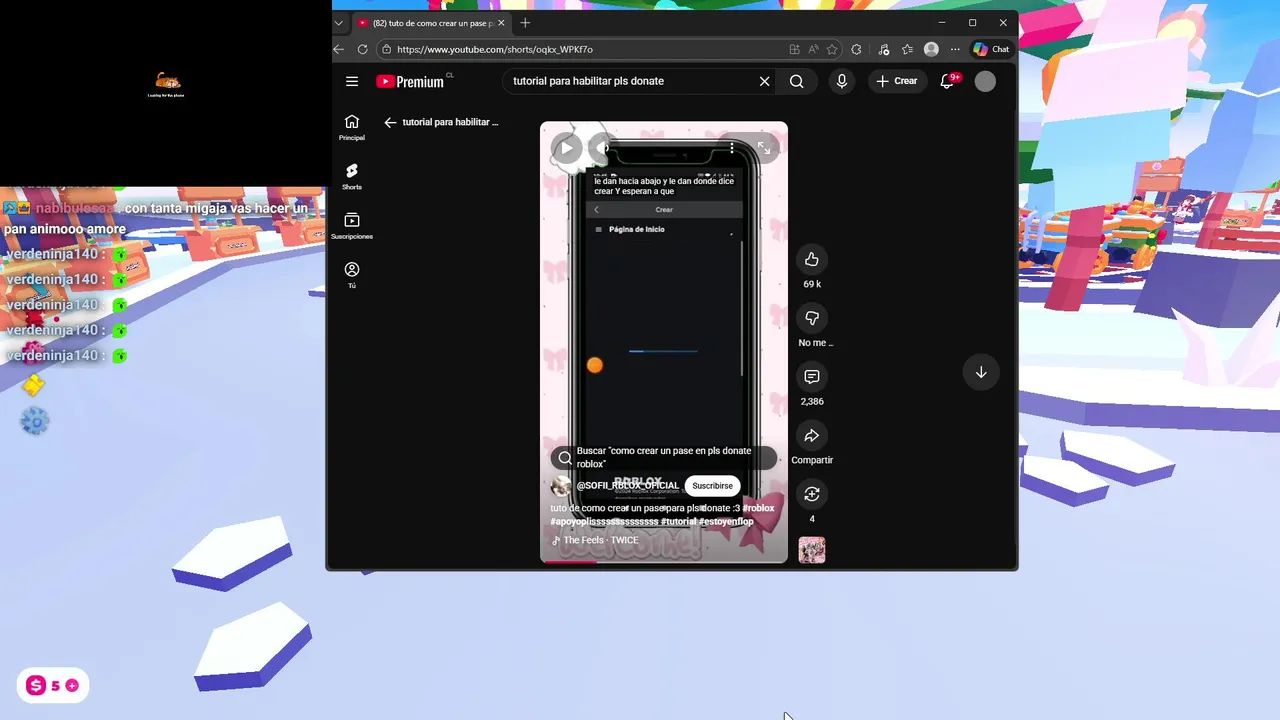Open Copilot Chat in the browser
The height and width of the screenshot is (720, 1280).
tap(991, 49)
